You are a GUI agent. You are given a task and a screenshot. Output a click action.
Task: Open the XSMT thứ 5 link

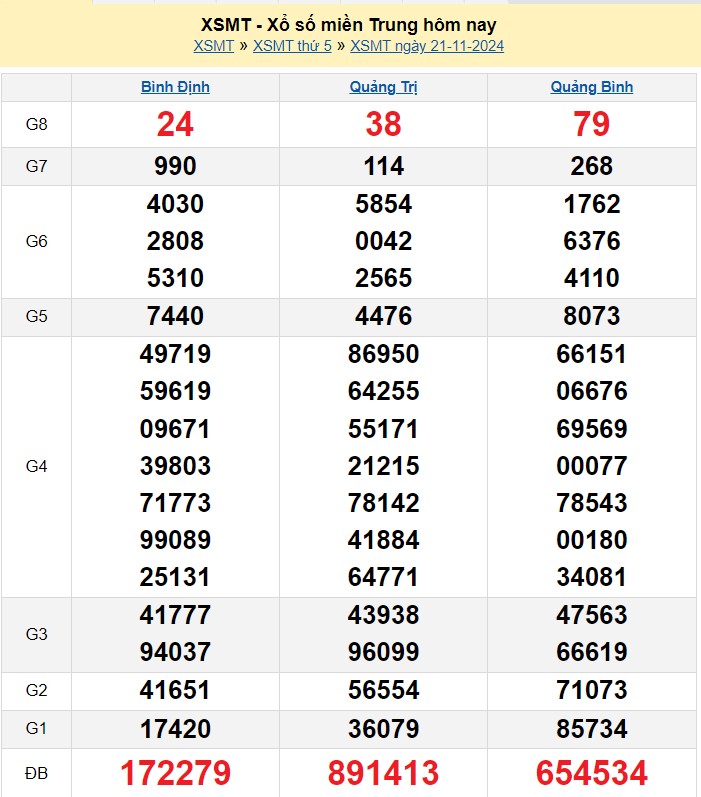pos(292,46)
